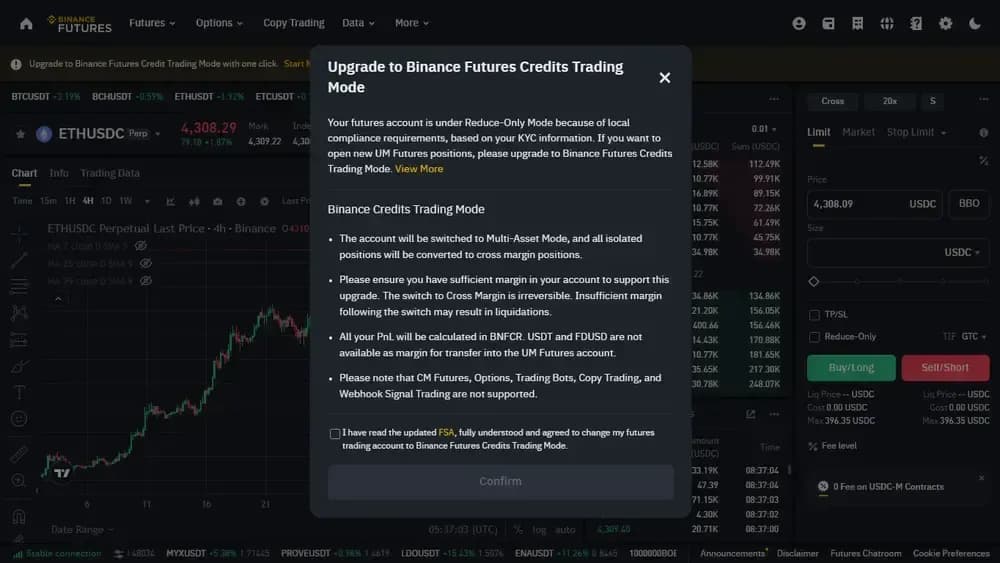This screenshot has height=563, width=1000.
Task: Expand the Options menu
Action: [x=219, y=23]
